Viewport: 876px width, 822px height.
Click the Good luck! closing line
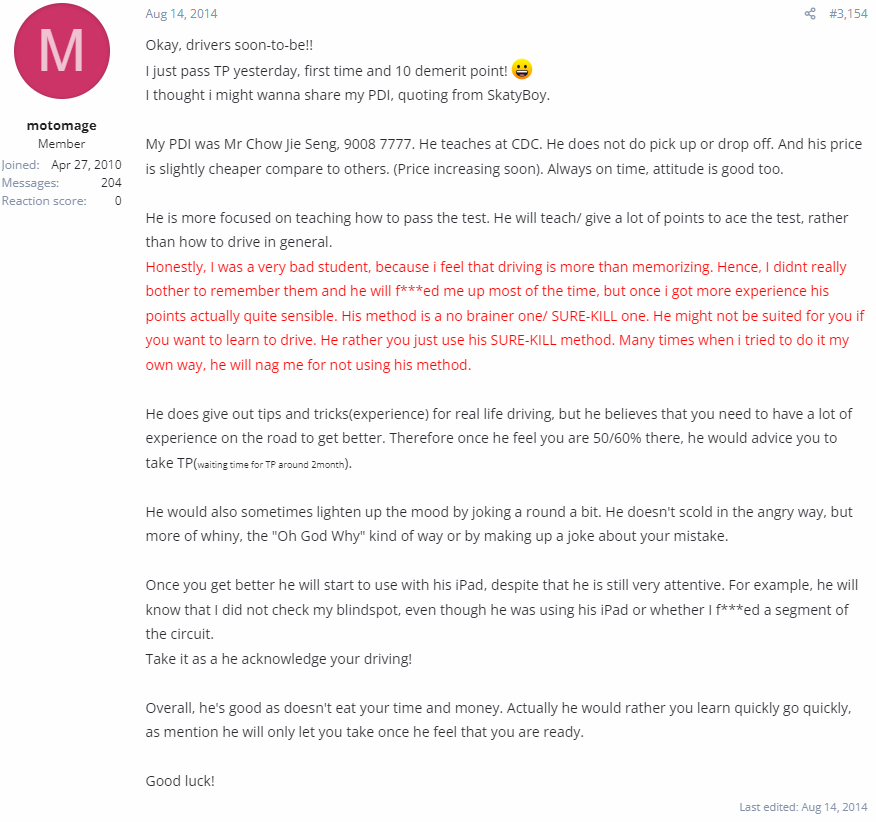coord(180,780)
